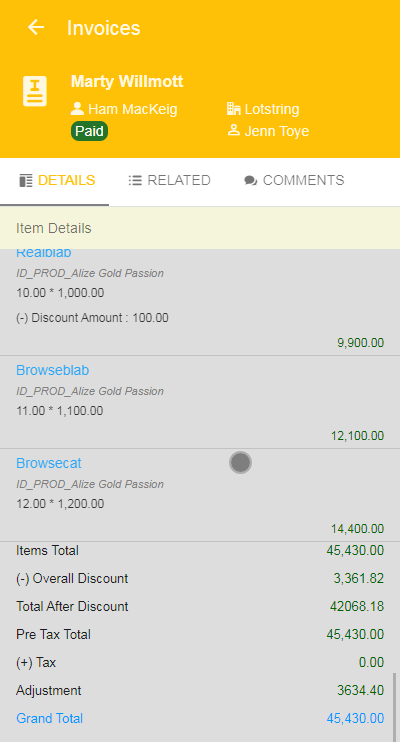Screen dimensions: 400x742
Task: Open the Browseblab item link
Action: point(53,370)
